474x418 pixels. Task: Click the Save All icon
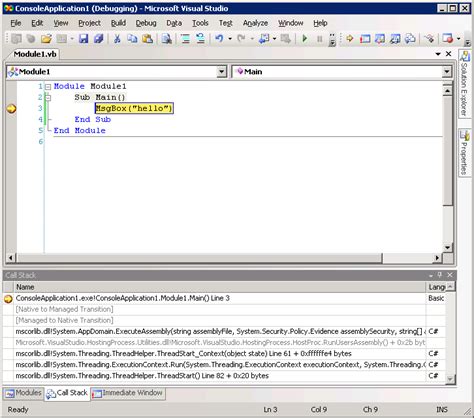point(99,39)
